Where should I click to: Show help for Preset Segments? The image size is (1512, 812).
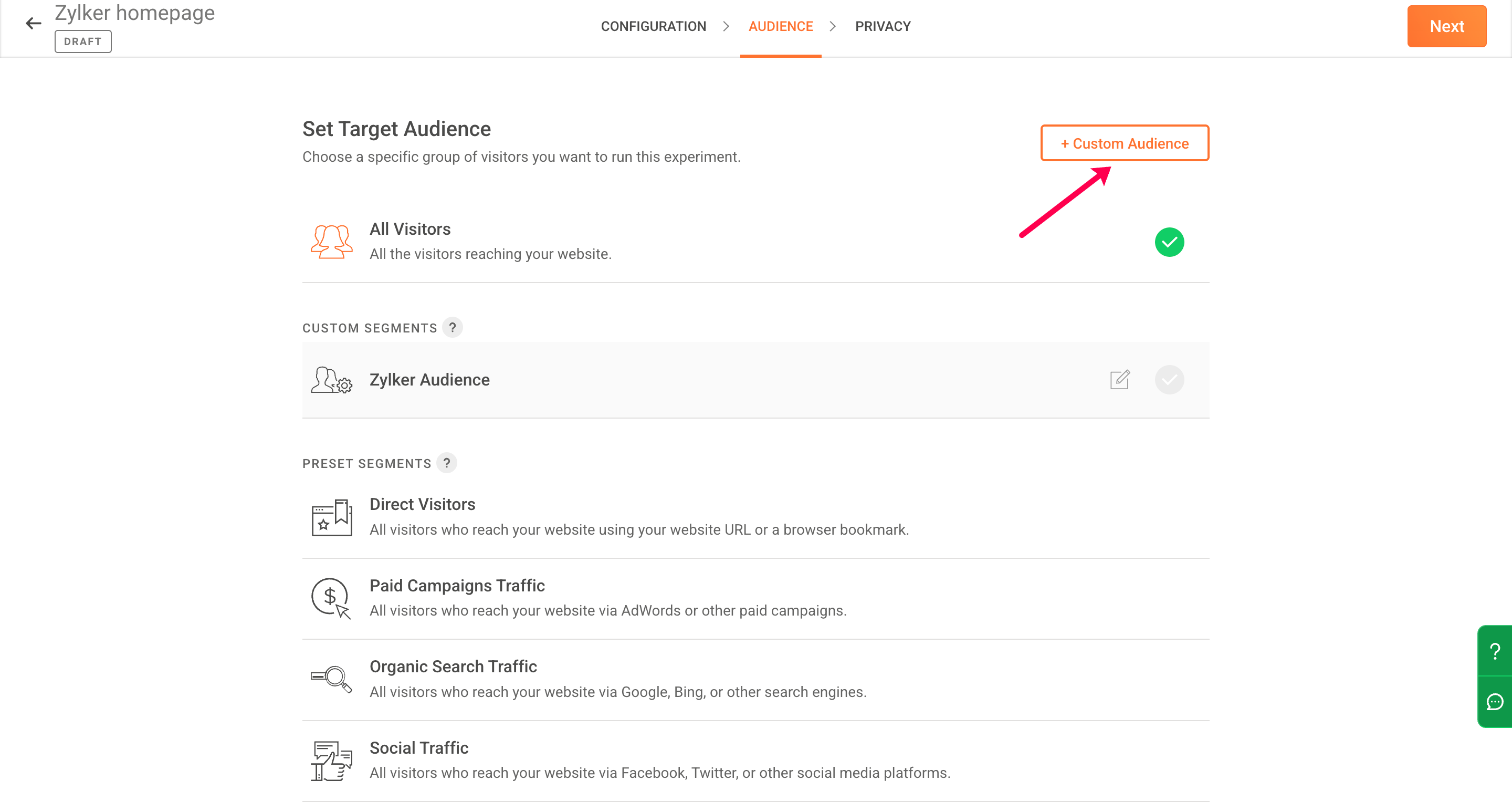(x=447, y=463)
